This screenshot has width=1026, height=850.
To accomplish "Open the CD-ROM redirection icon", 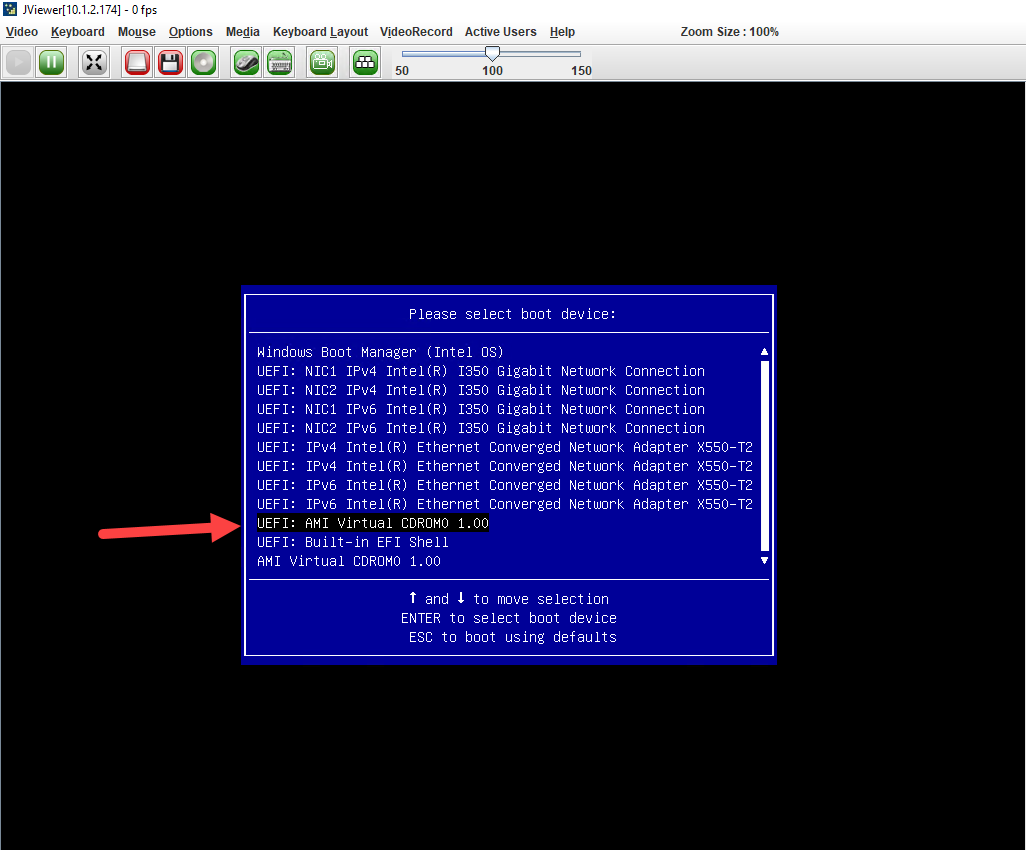I will pos(203,62).
